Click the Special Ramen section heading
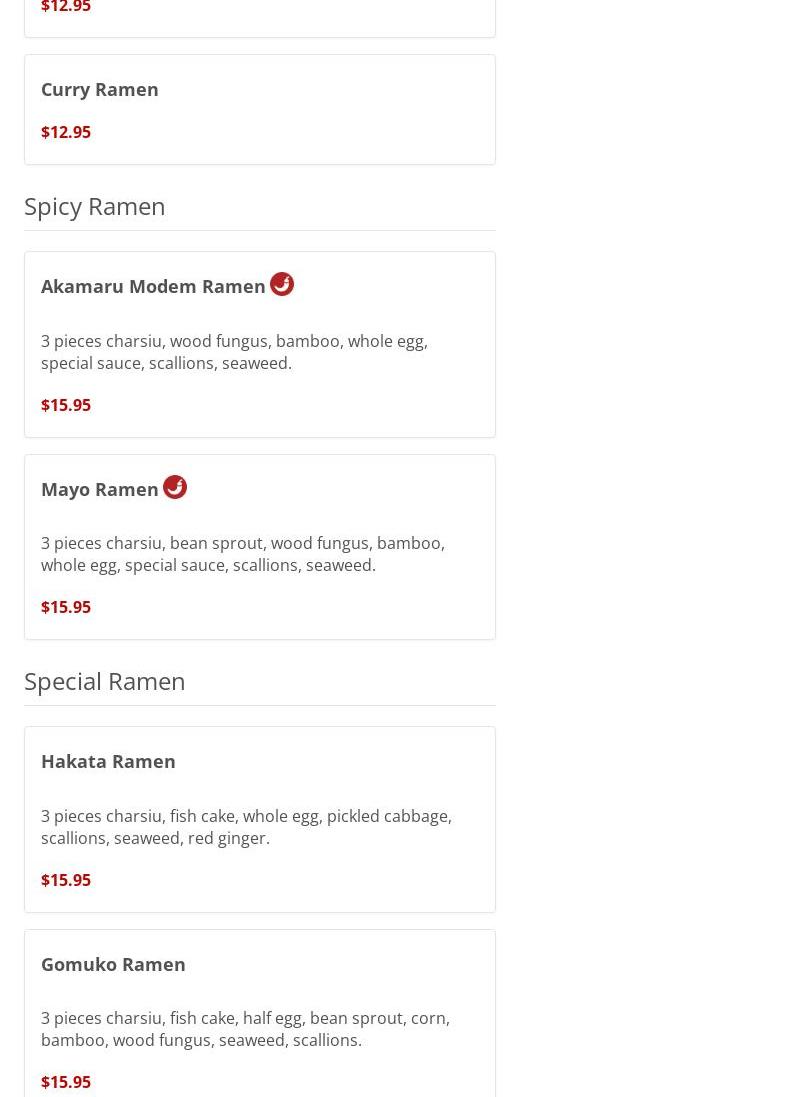This screenshot has height=1097, width=785. click(104, 681)
